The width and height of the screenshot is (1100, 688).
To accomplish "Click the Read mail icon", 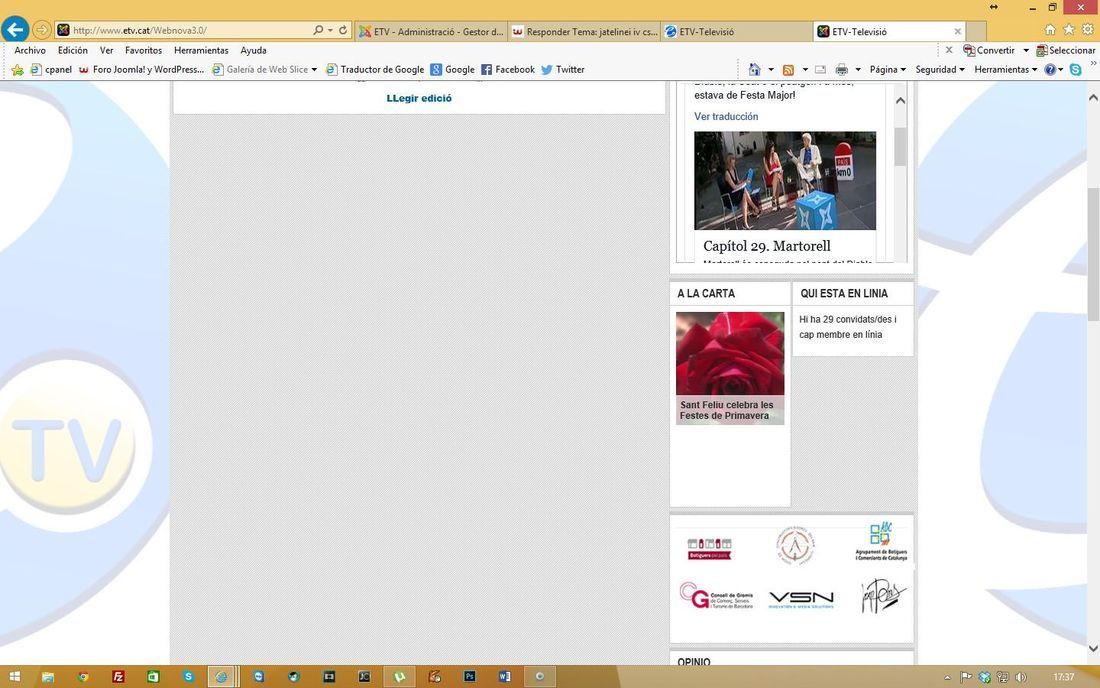I will 820,69.
